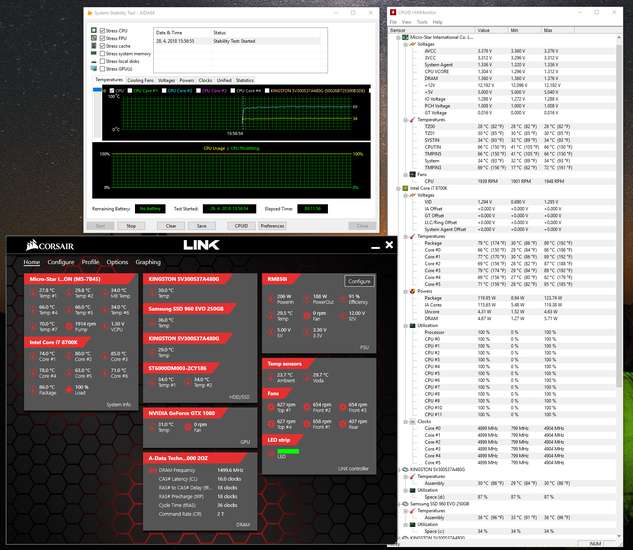The image size is (633, 550).
Task: Open the Graphing section in Corsair Link
Action: point(148,262)
